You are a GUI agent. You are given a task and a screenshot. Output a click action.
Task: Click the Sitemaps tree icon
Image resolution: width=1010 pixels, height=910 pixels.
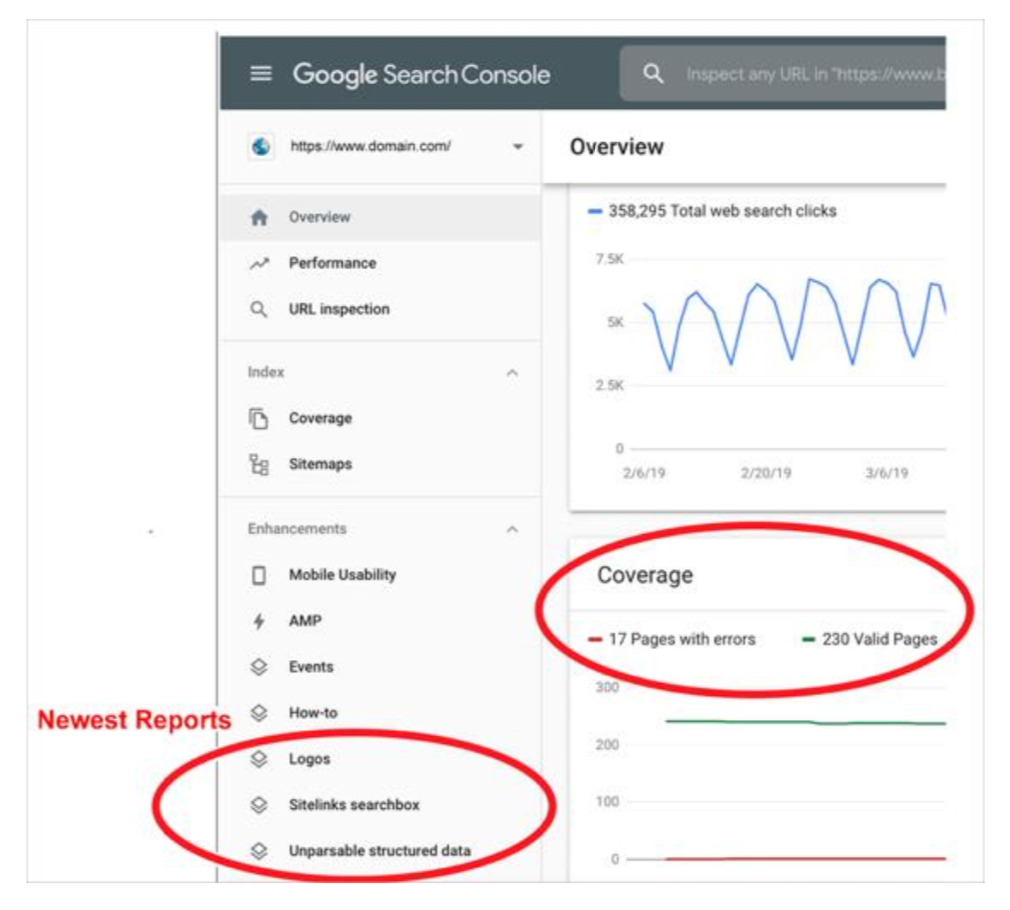(259, 464)
